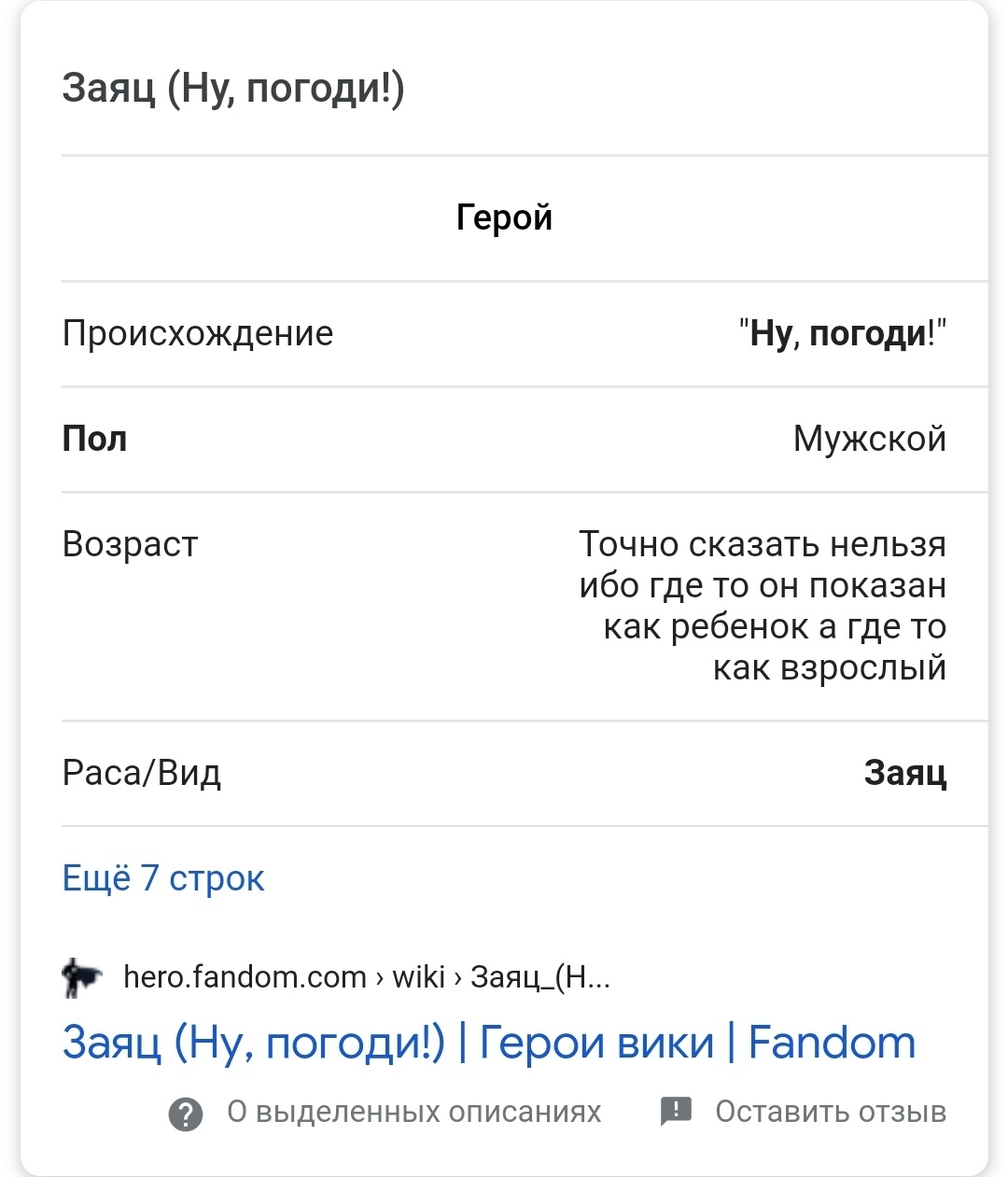1008x1177 pixels.
Task: Click the bold "Ну, погоди!" origin value
Action: 840,333
